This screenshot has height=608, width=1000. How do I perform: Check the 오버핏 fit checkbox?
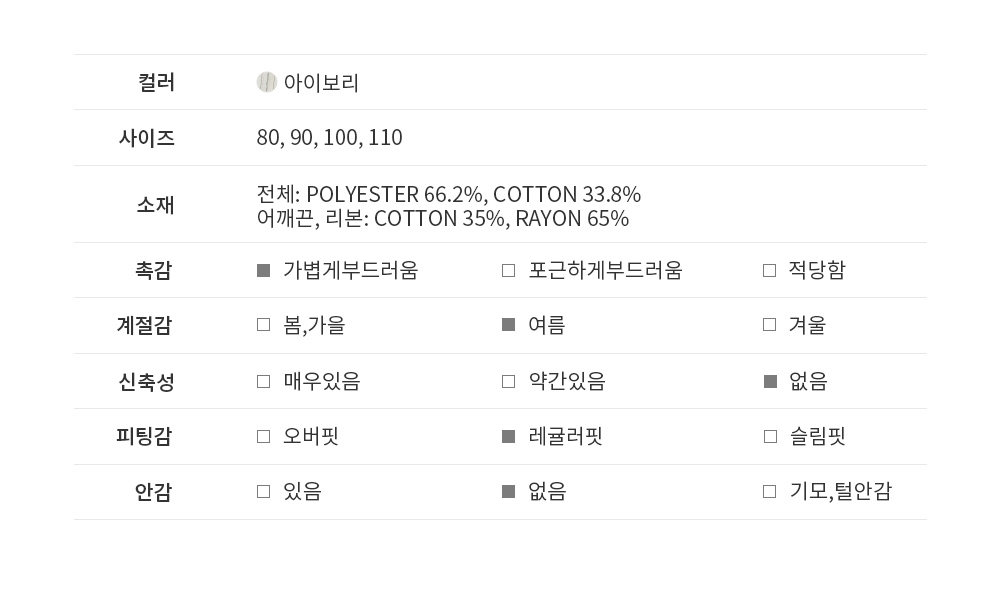pyautogui.click(x=264, y=436)
